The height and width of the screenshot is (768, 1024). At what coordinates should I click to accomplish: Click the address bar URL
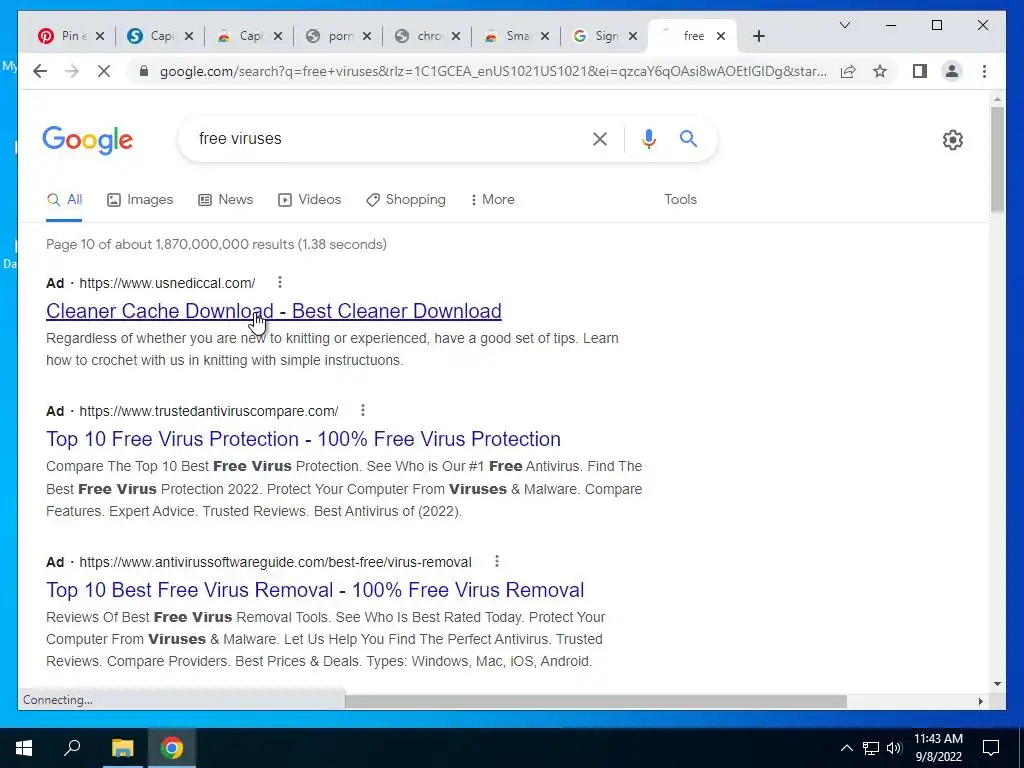pos(493,71)
